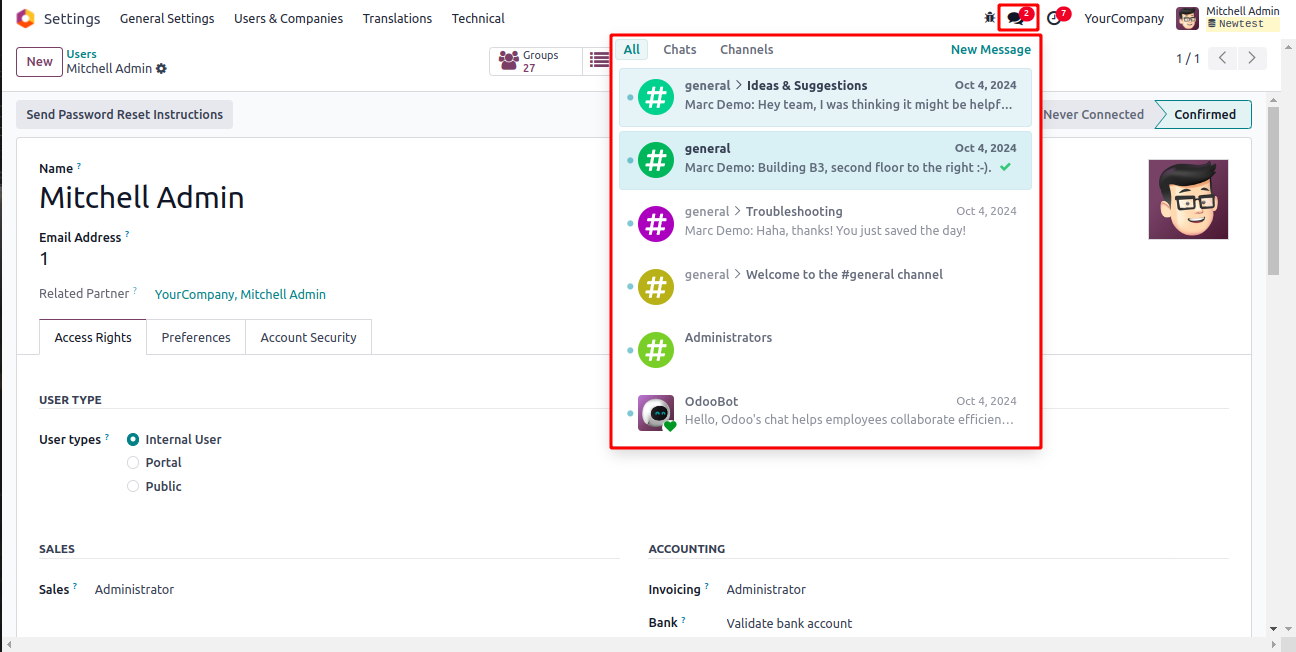
Task: Click the New Message link
Action: point(990,50)
